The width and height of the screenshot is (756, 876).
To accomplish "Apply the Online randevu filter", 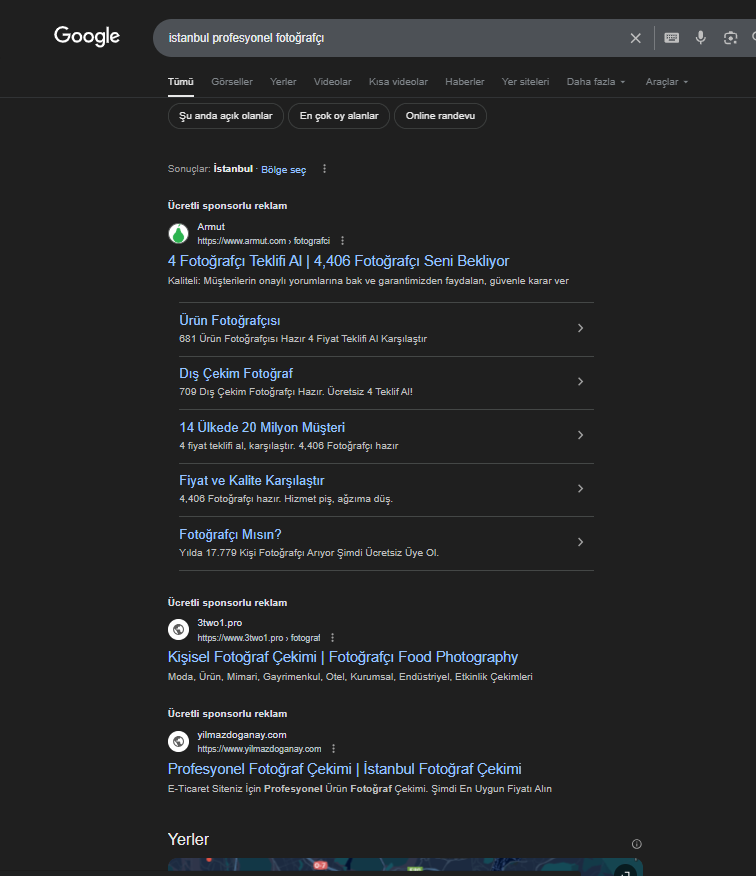I will (x=440, y=116).
